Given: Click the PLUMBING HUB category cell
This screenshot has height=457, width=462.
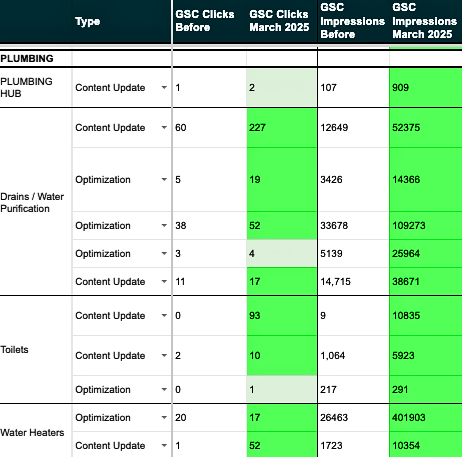Looking at the screenshot, I should (36, 88).
